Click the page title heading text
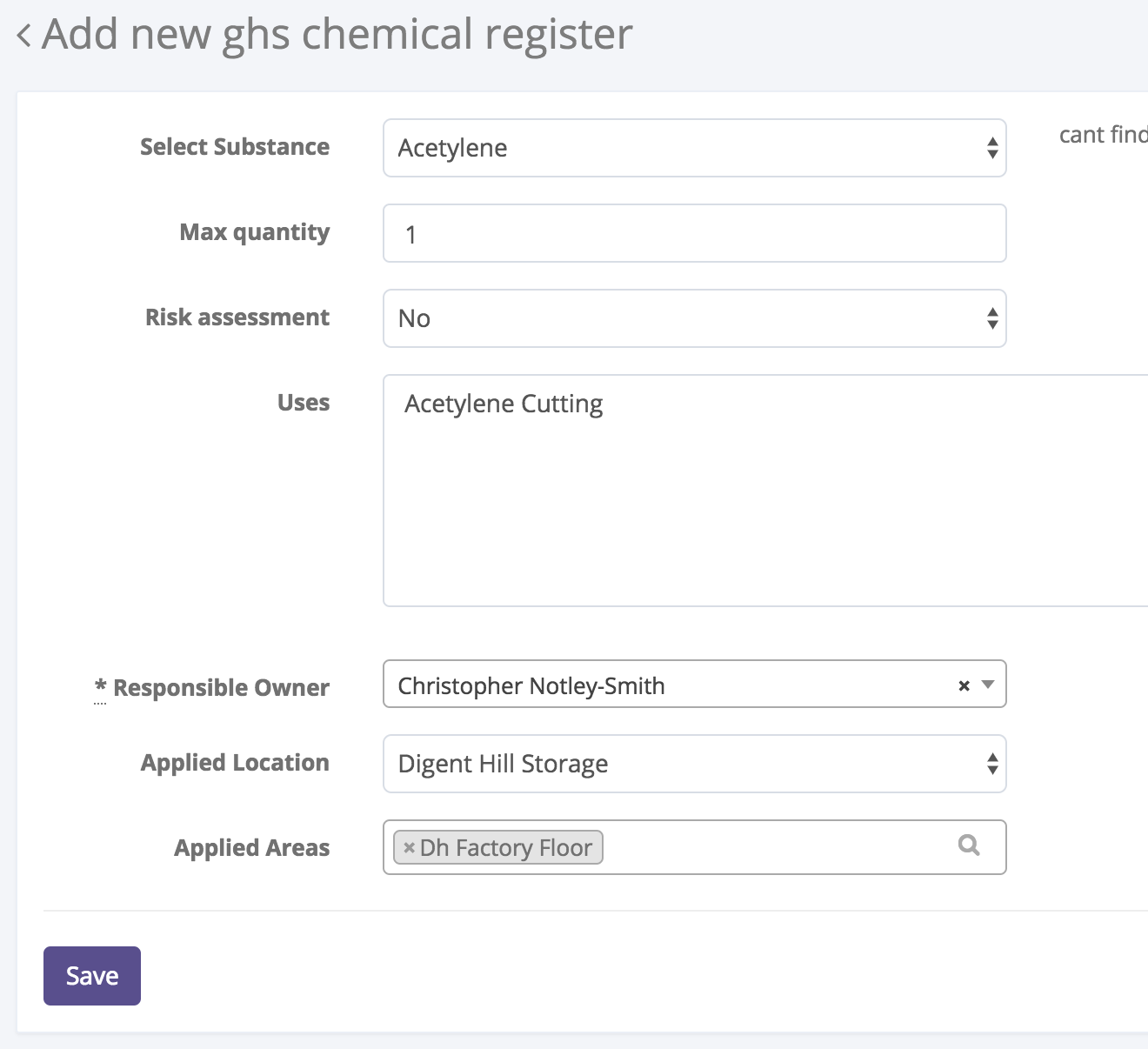 coord(337,35)
